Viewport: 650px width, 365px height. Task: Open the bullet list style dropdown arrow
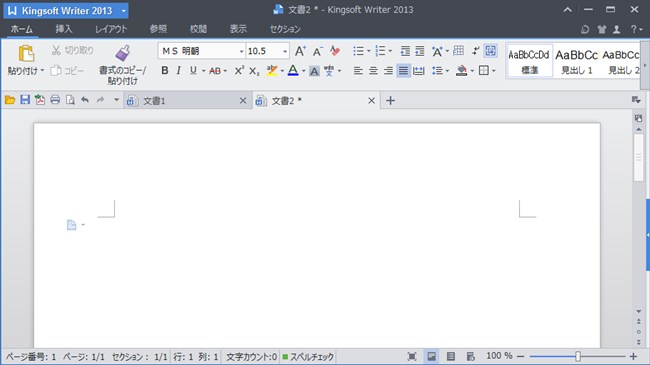tap(369, 51)
